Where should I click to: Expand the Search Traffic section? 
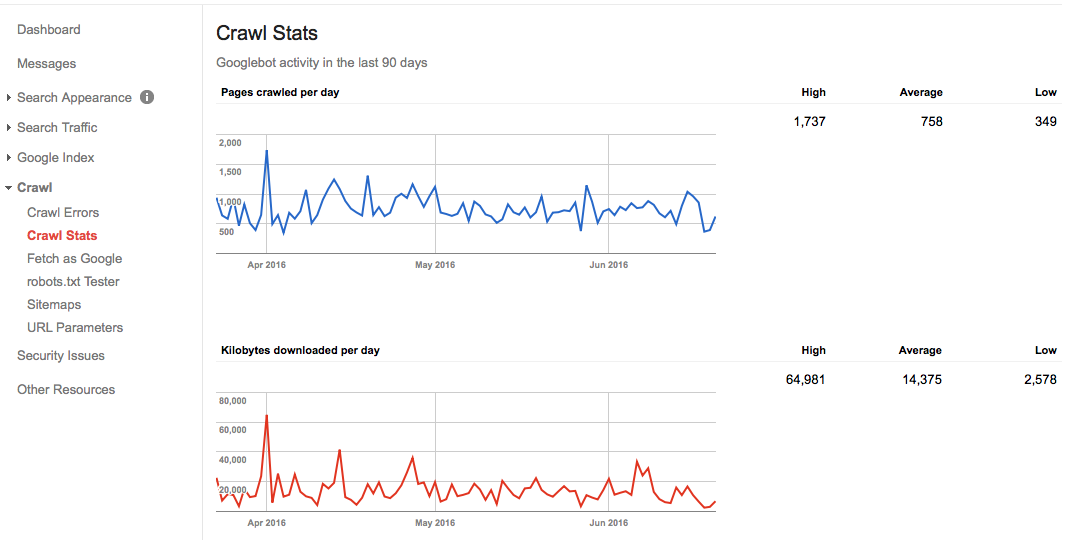[x=9, y=128]
